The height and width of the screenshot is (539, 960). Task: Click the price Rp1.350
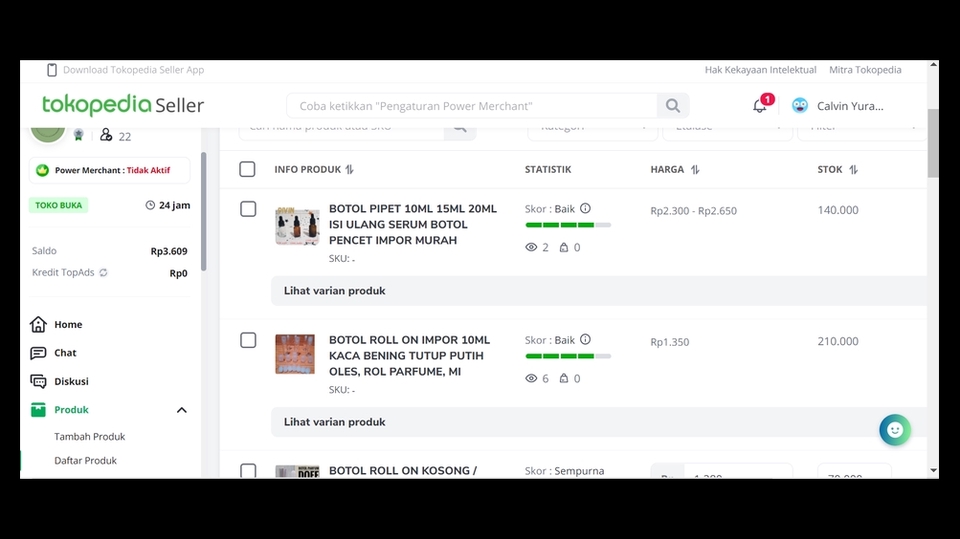coord(670,342)
